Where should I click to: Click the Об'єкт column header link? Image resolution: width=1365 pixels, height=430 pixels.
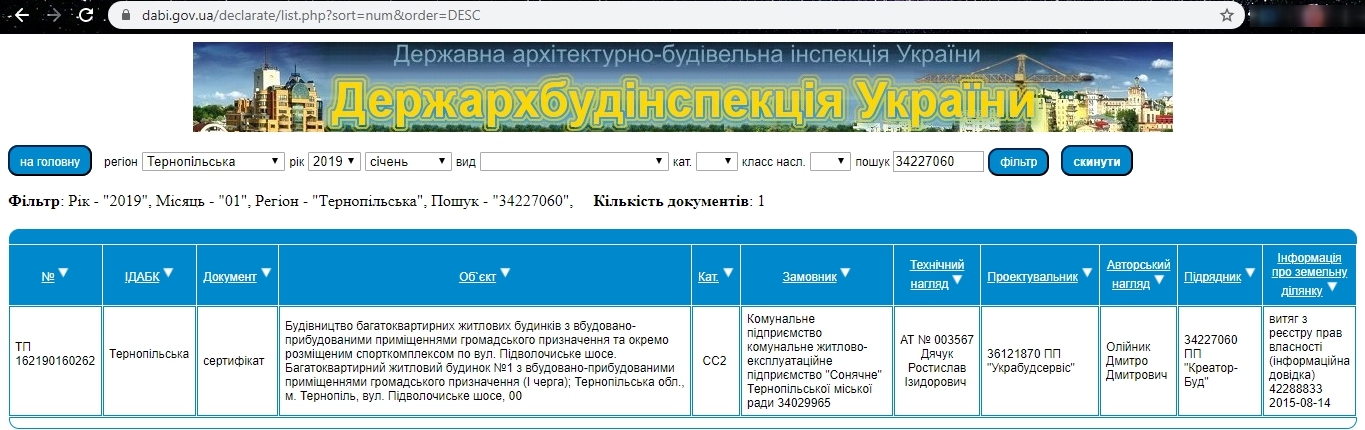[x=477, y=276]
